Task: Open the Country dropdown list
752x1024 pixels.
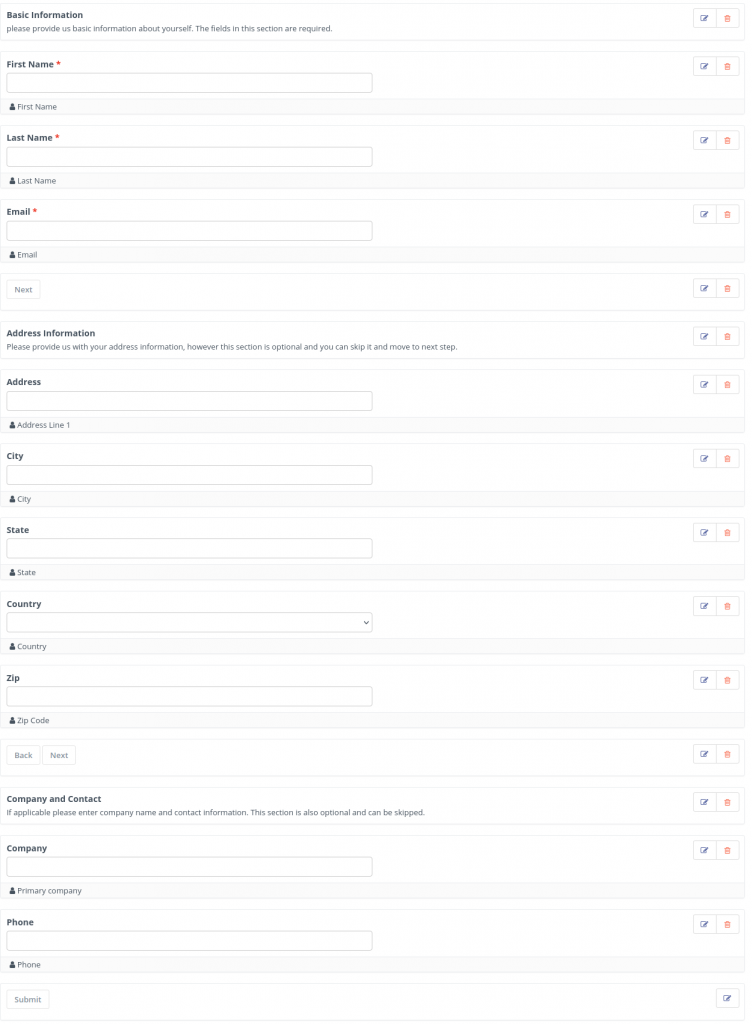Action: point(189,622)
